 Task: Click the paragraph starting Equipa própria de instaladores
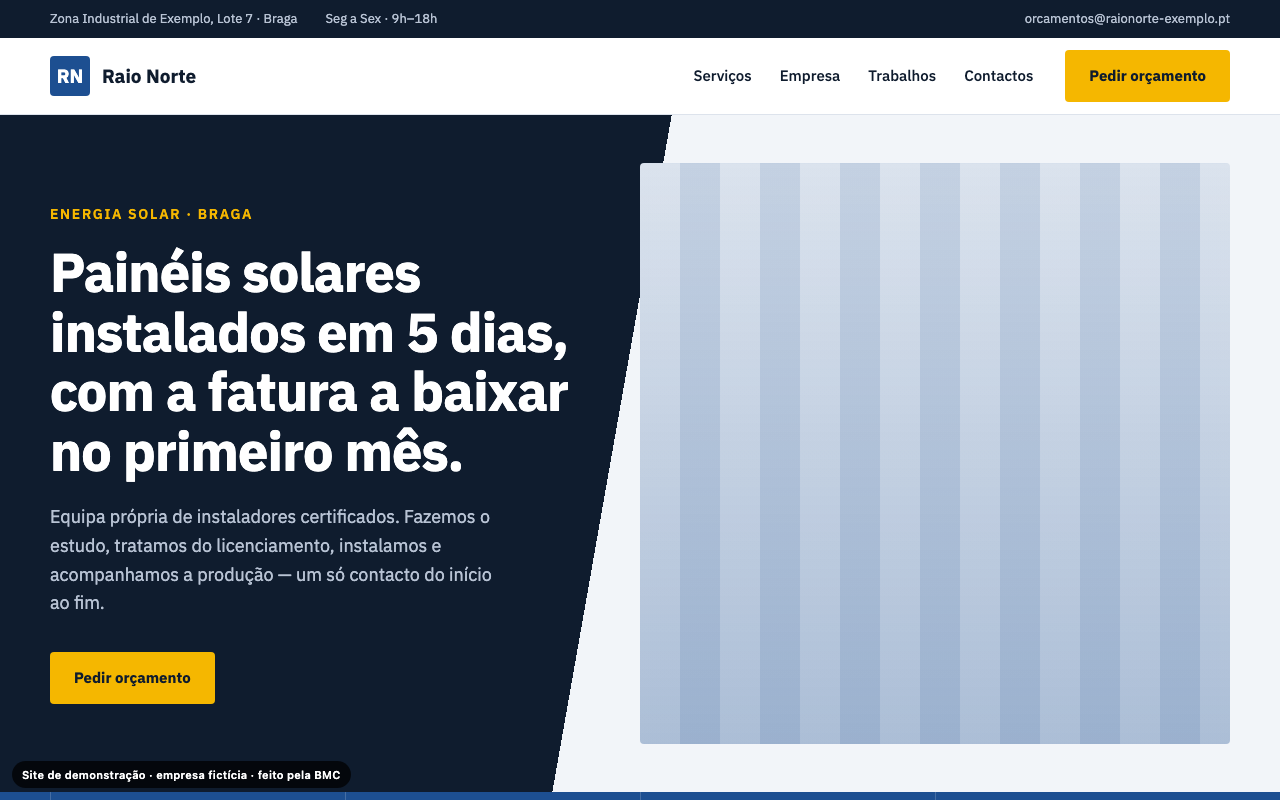click(x=271, y=560)
